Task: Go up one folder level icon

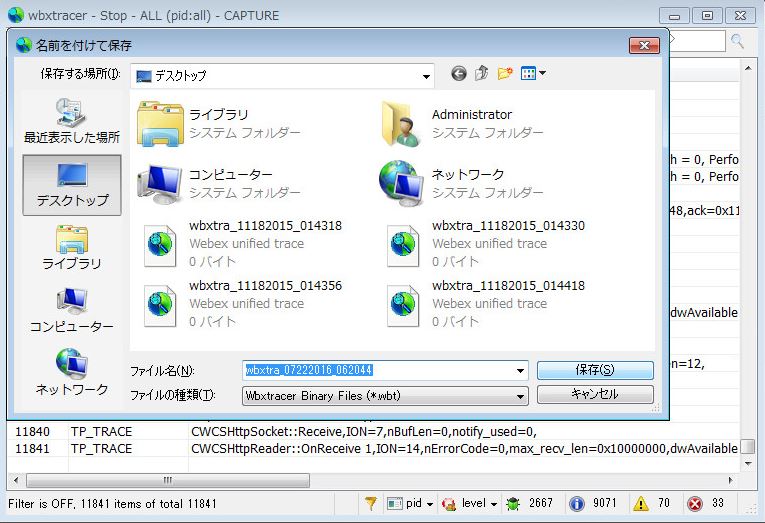Action: (x=481, y=73)
